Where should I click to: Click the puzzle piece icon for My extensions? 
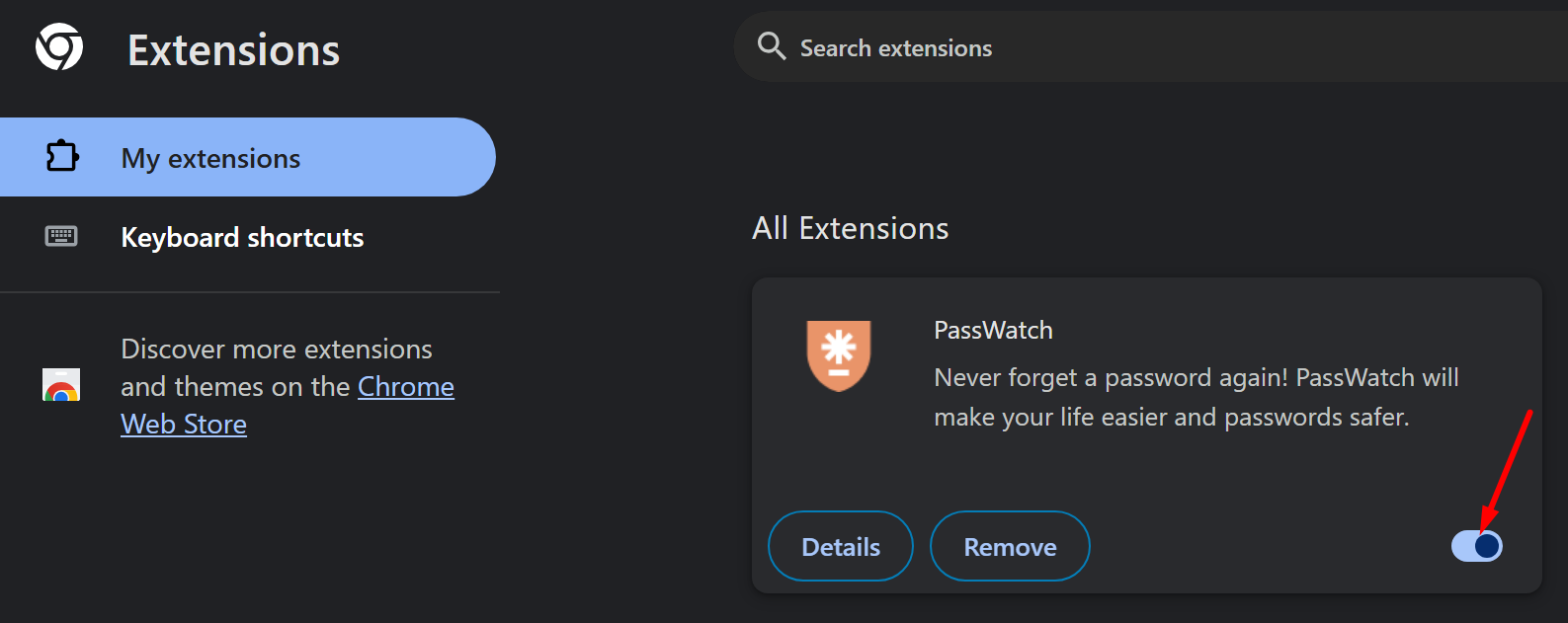pyautogui.click(x=62, y=156)
